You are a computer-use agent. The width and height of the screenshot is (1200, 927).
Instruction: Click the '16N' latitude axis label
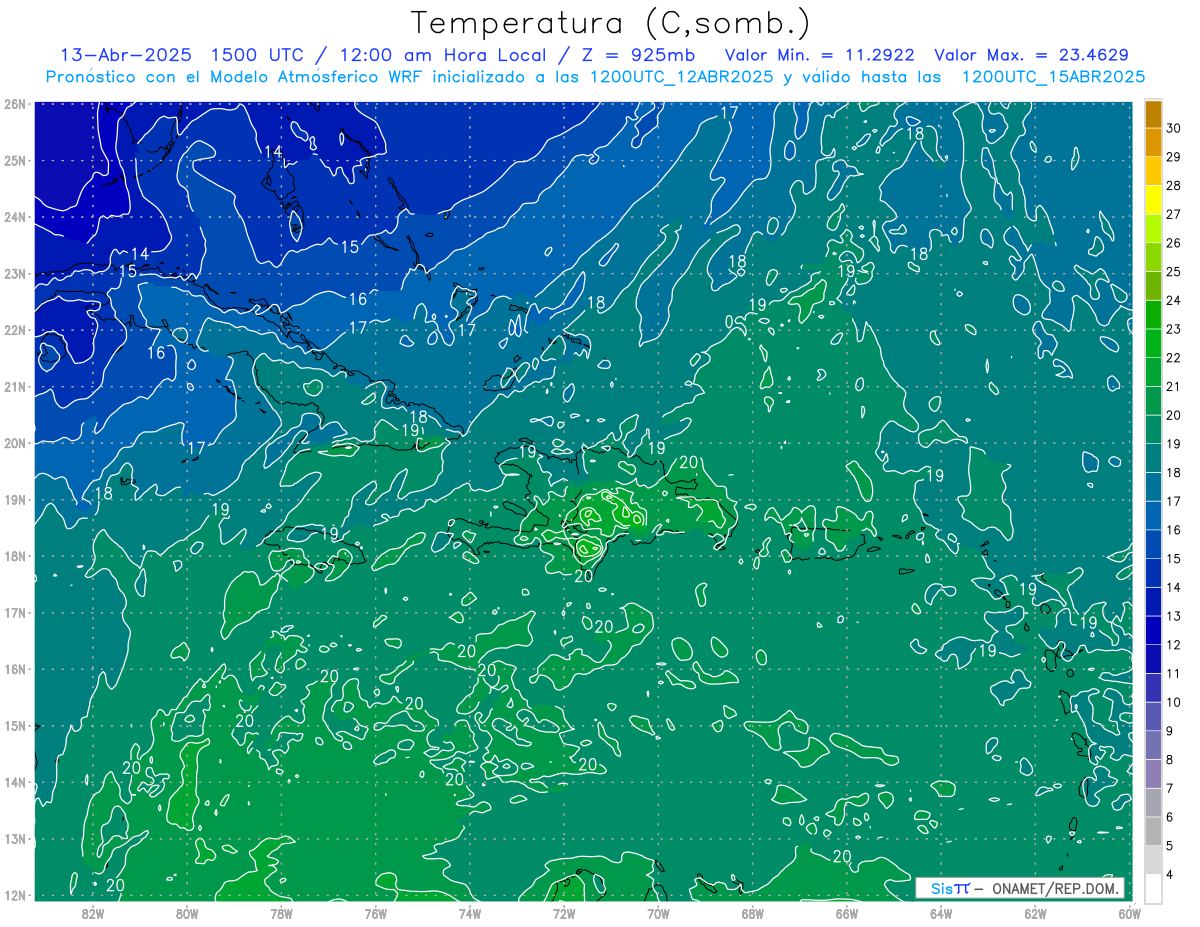click(15, 669)
